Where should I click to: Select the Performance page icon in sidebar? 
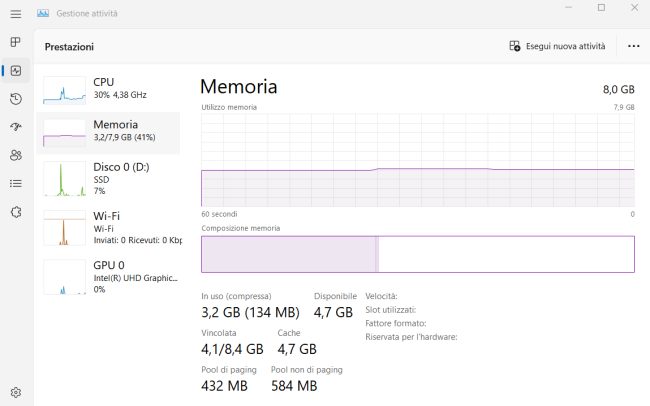(16, 71)
